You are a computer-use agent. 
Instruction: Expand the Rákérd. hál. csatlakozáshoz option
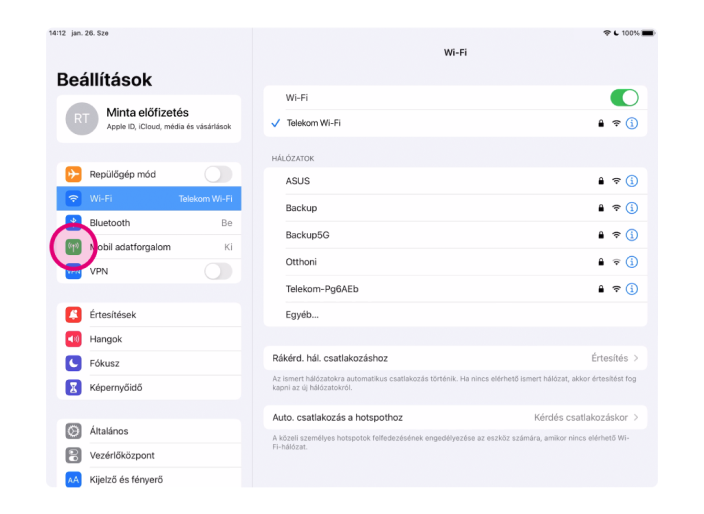coord(455,358)
